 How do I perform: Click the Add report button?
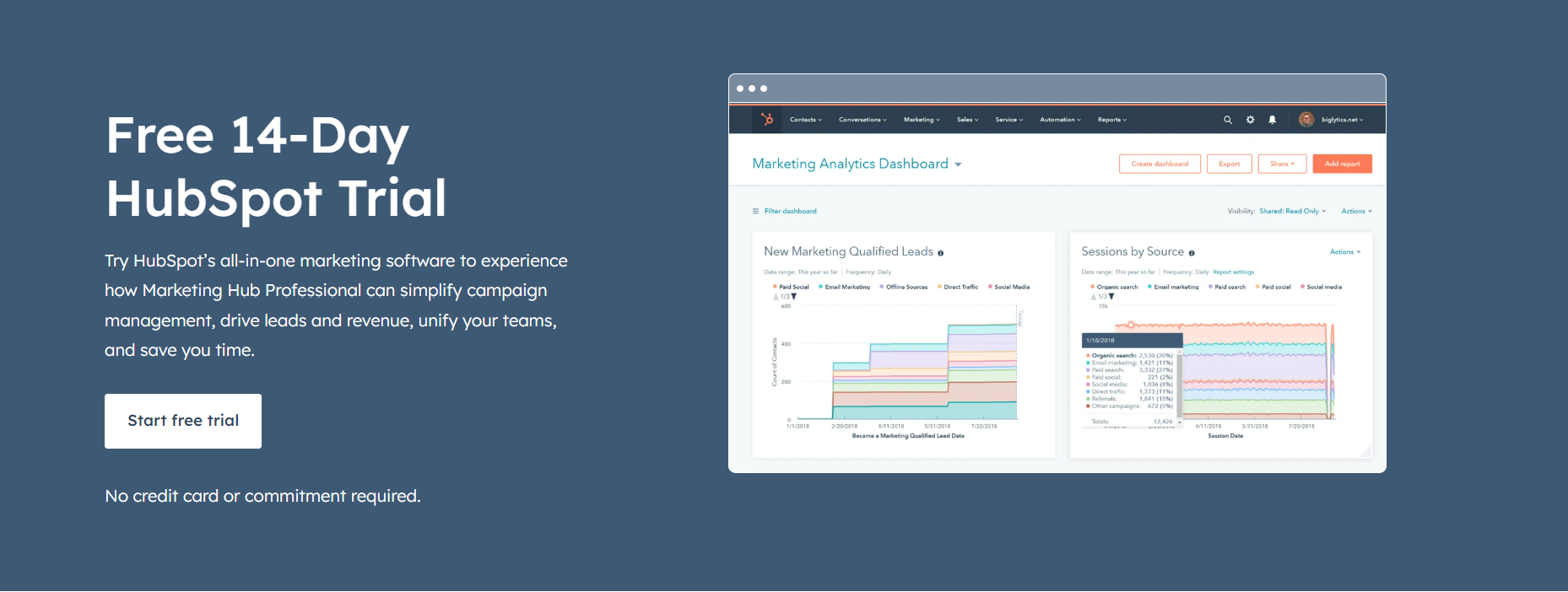tap(1342, 164)
